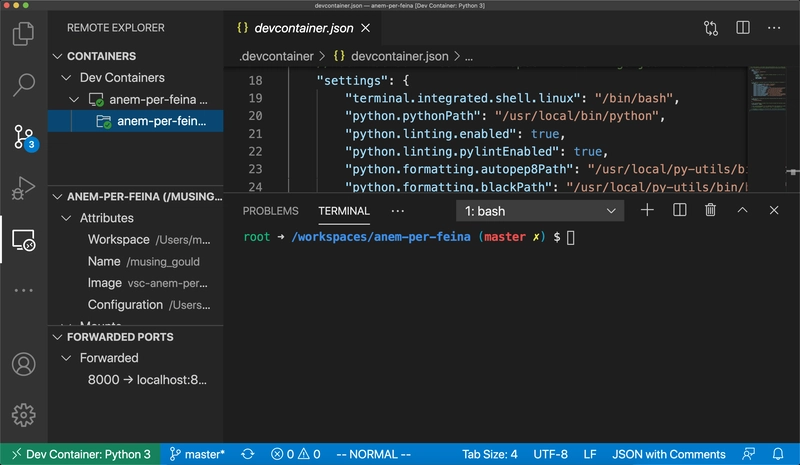800x465 pixels.
Task: Click the Synchronize Changes status icon
Action: pyautogui.click(x=247, y=454)
